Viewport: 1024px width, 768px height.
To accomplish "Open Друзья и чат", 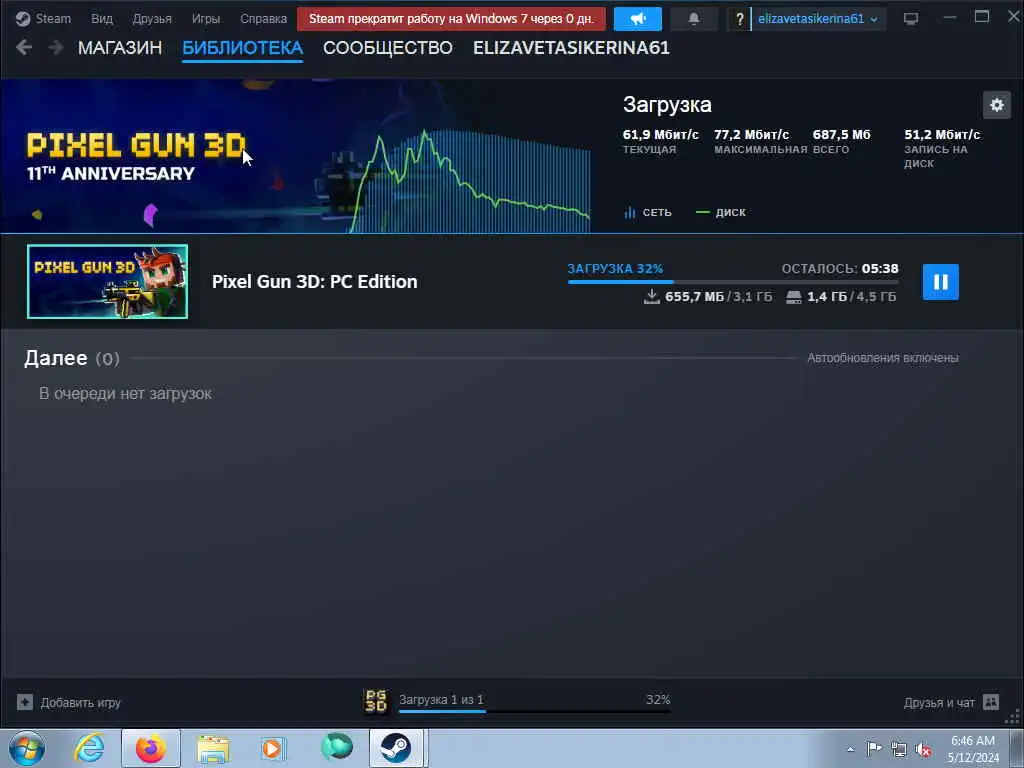I will (939, 703).
